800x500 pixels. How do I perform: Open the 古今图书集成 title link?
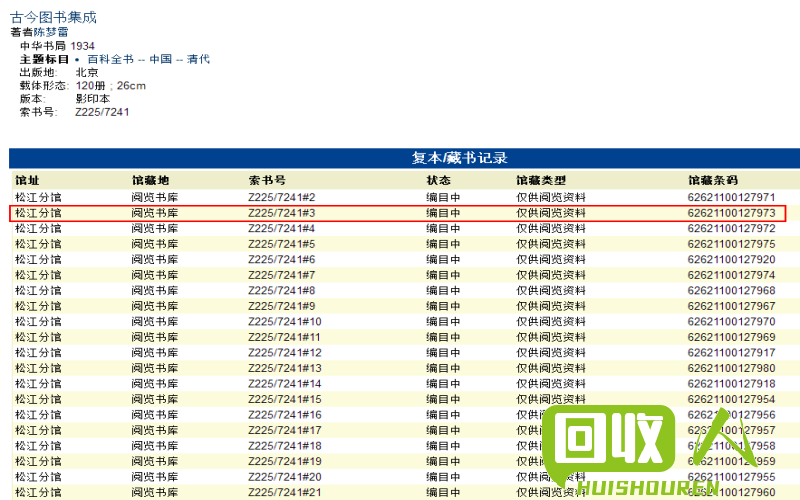tap(53, 17)
